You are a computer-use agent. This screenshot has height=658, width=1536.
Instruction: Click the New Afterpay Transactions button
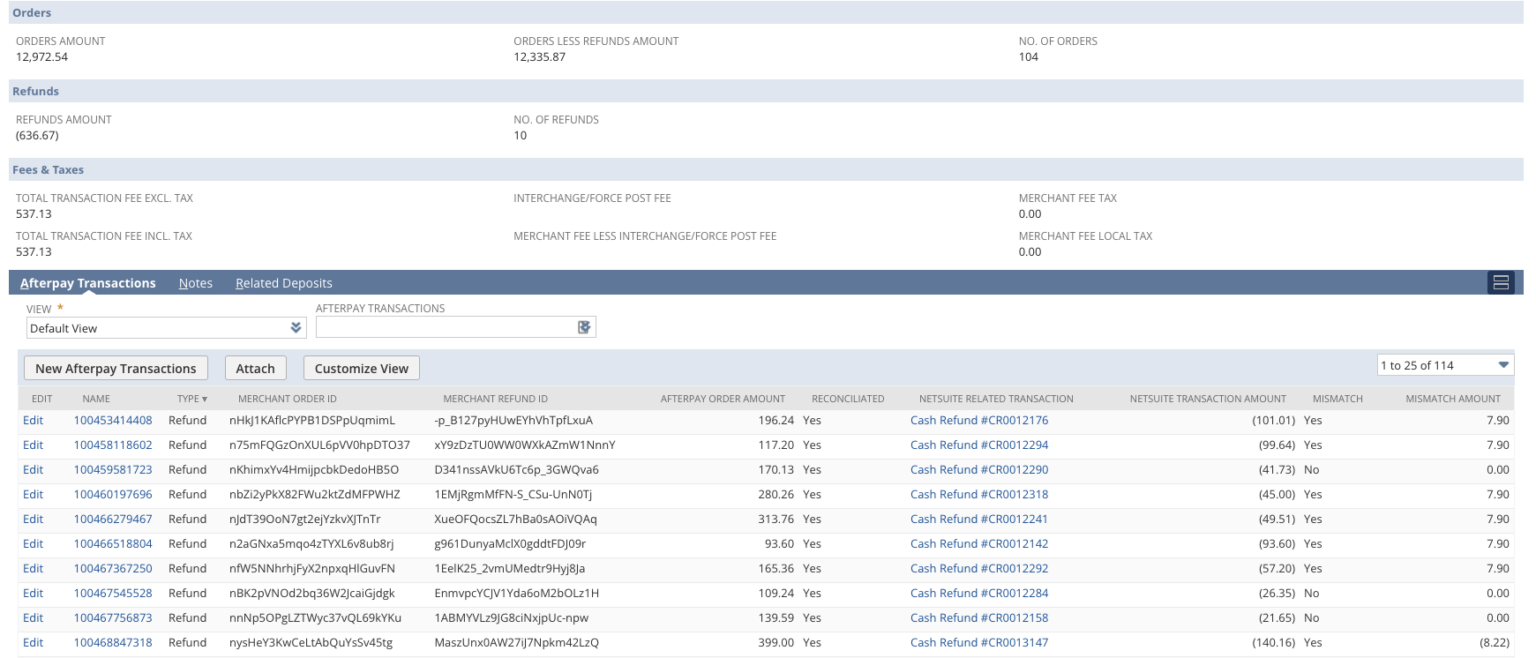click(116, 368)
